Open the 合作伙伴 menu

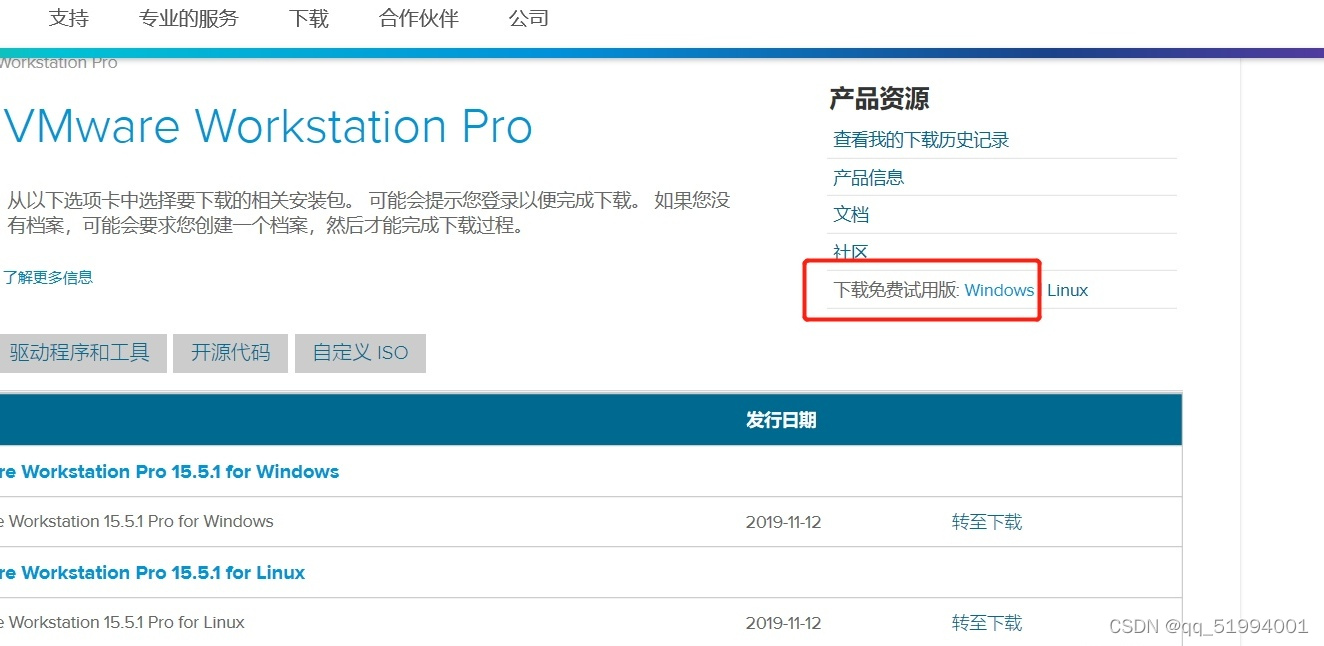pyautogui.click(x=419, y=18)
